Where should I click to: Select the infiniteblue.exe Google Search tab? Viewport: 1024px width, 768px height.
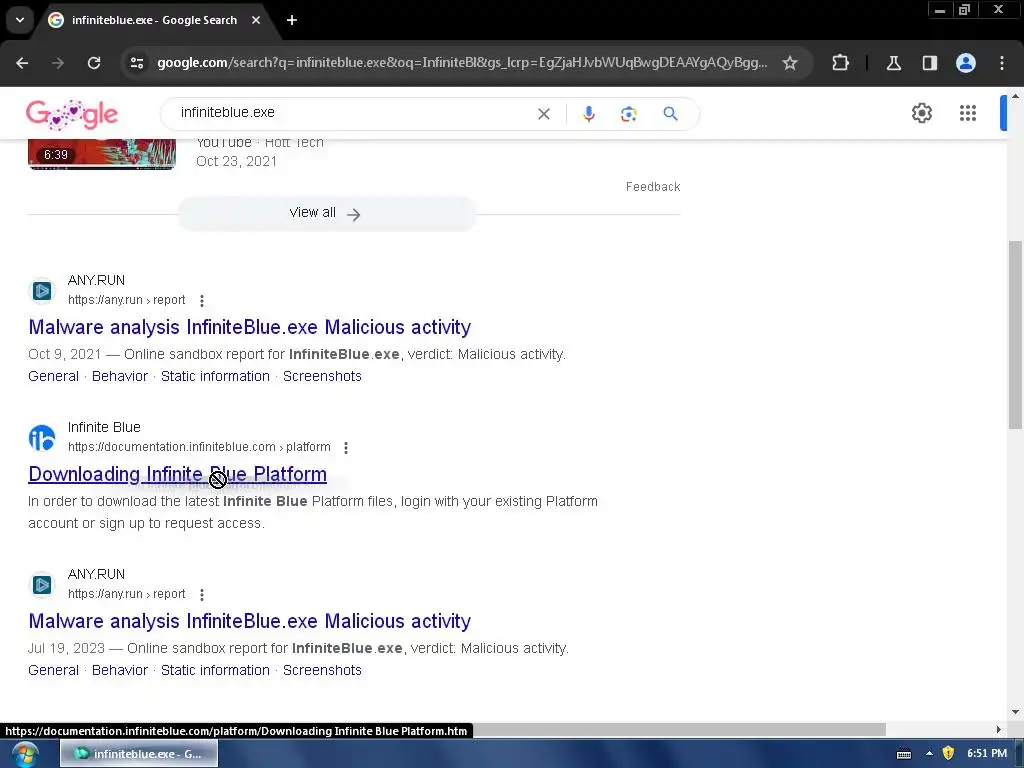point(154,20)
